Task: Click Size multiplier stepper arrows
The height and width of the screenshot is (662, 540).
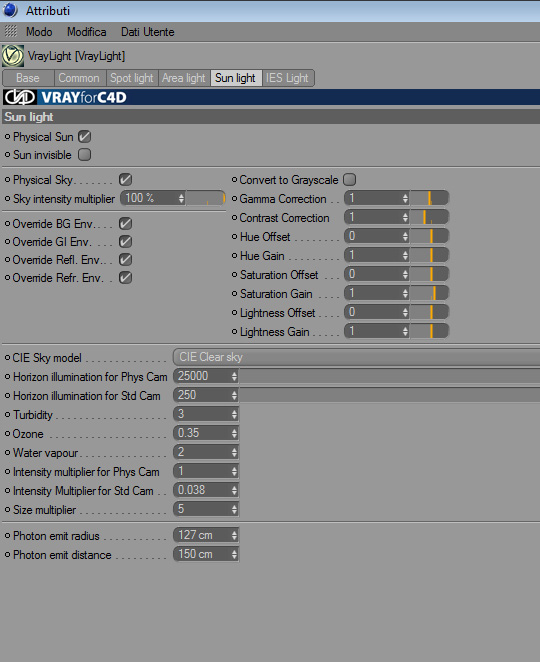Action: tap(234, 509)
